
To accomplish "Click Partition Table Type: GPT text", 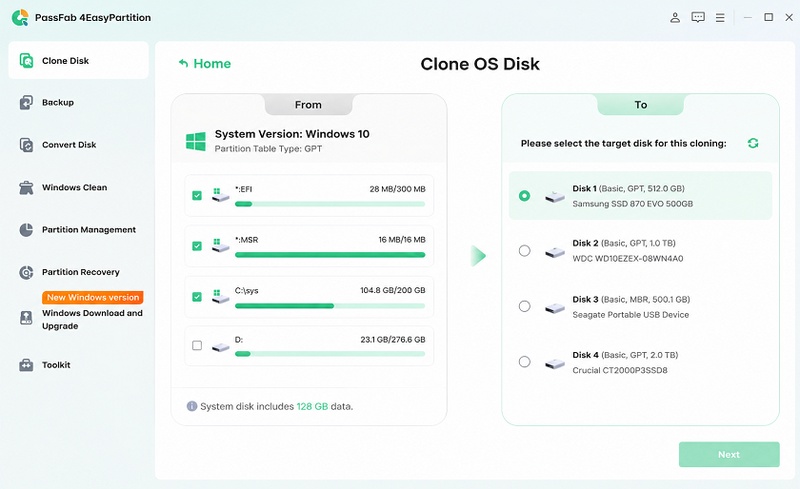I will [x=268, y=149].
